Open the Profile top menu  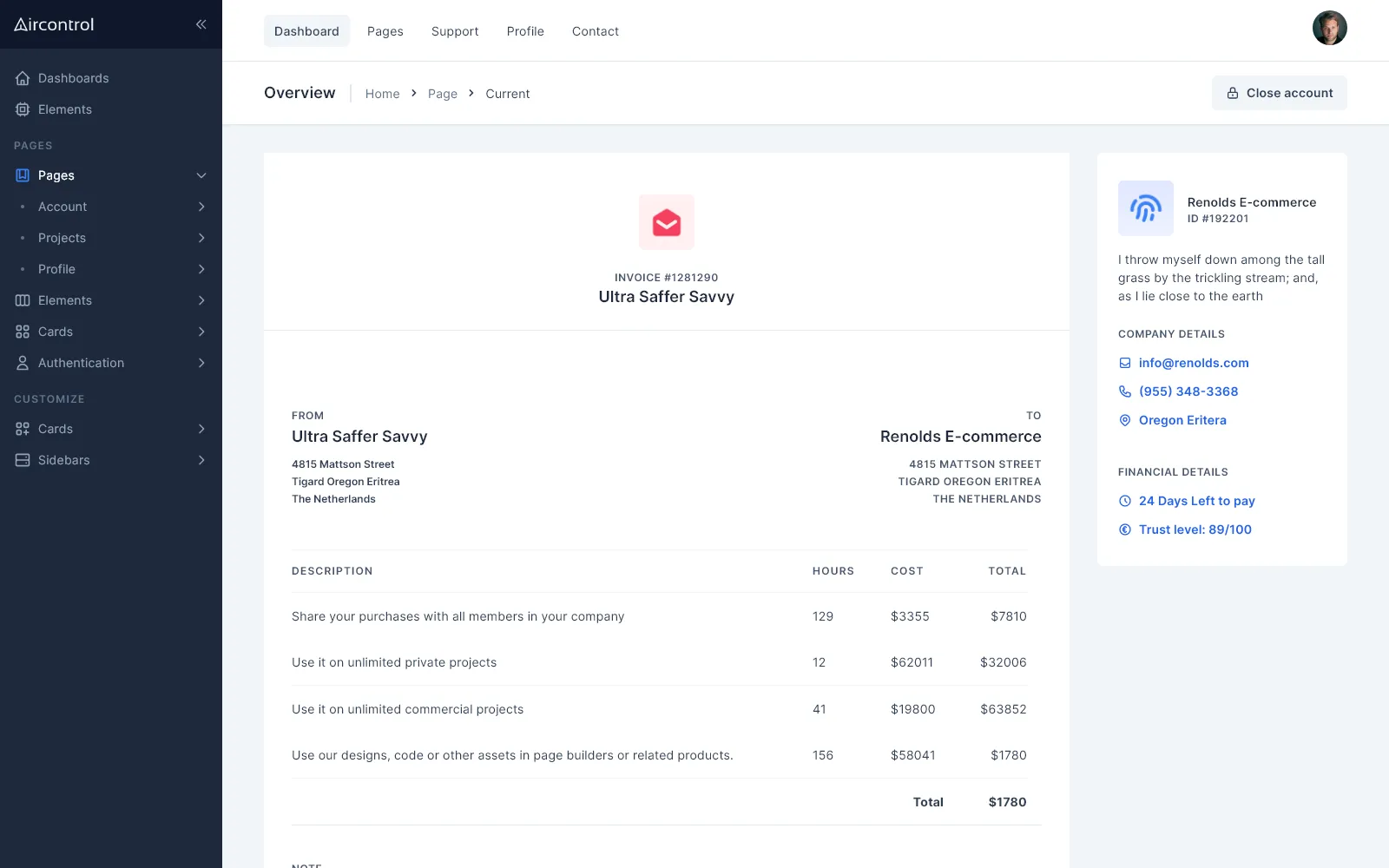525,31
